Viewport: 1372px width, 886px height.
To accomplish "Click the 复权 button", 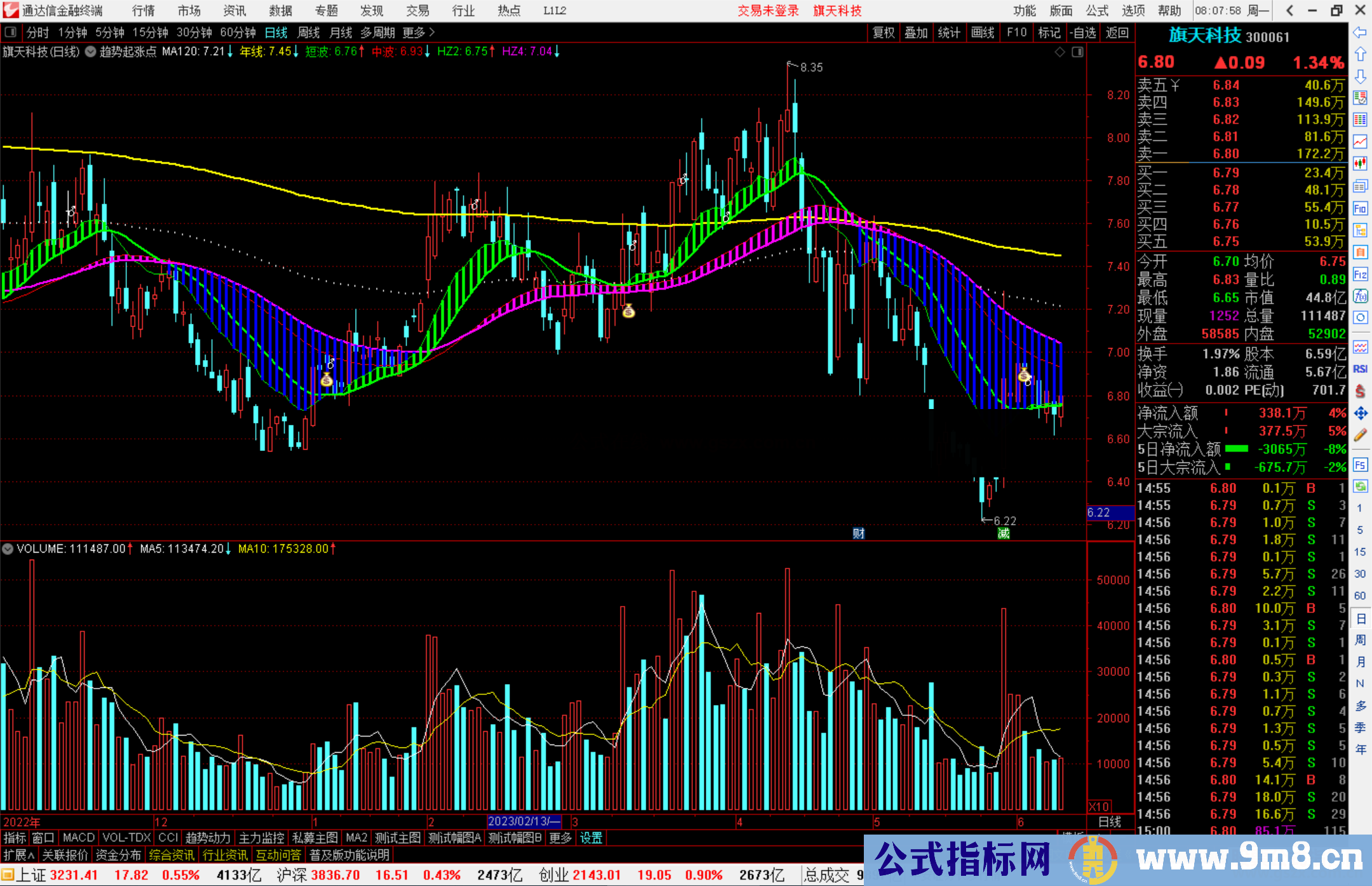I will (883, 32).
